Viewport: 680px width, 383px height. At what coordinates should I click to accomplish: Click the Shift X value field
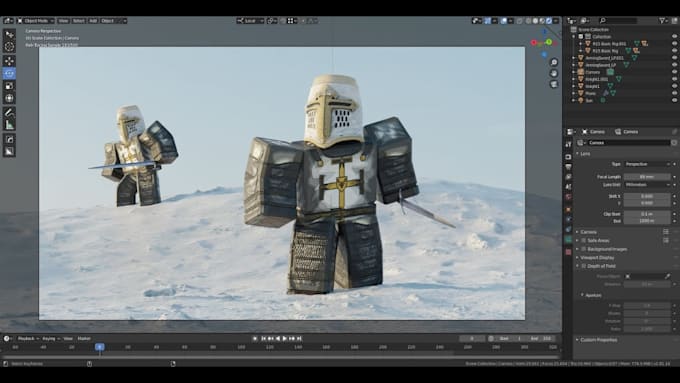[647, 196]
